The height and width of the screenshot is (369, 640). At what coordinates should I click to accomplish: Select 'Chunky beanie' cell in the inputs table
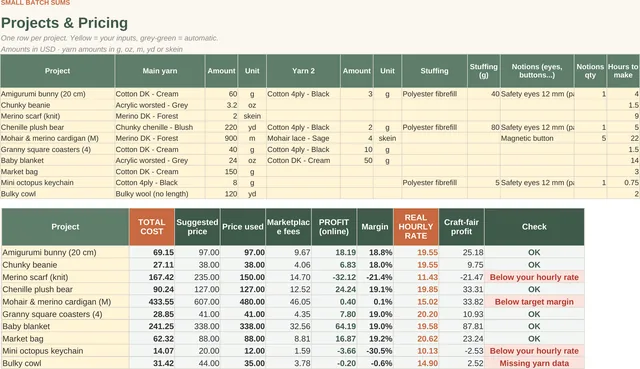tap(58, 105)
